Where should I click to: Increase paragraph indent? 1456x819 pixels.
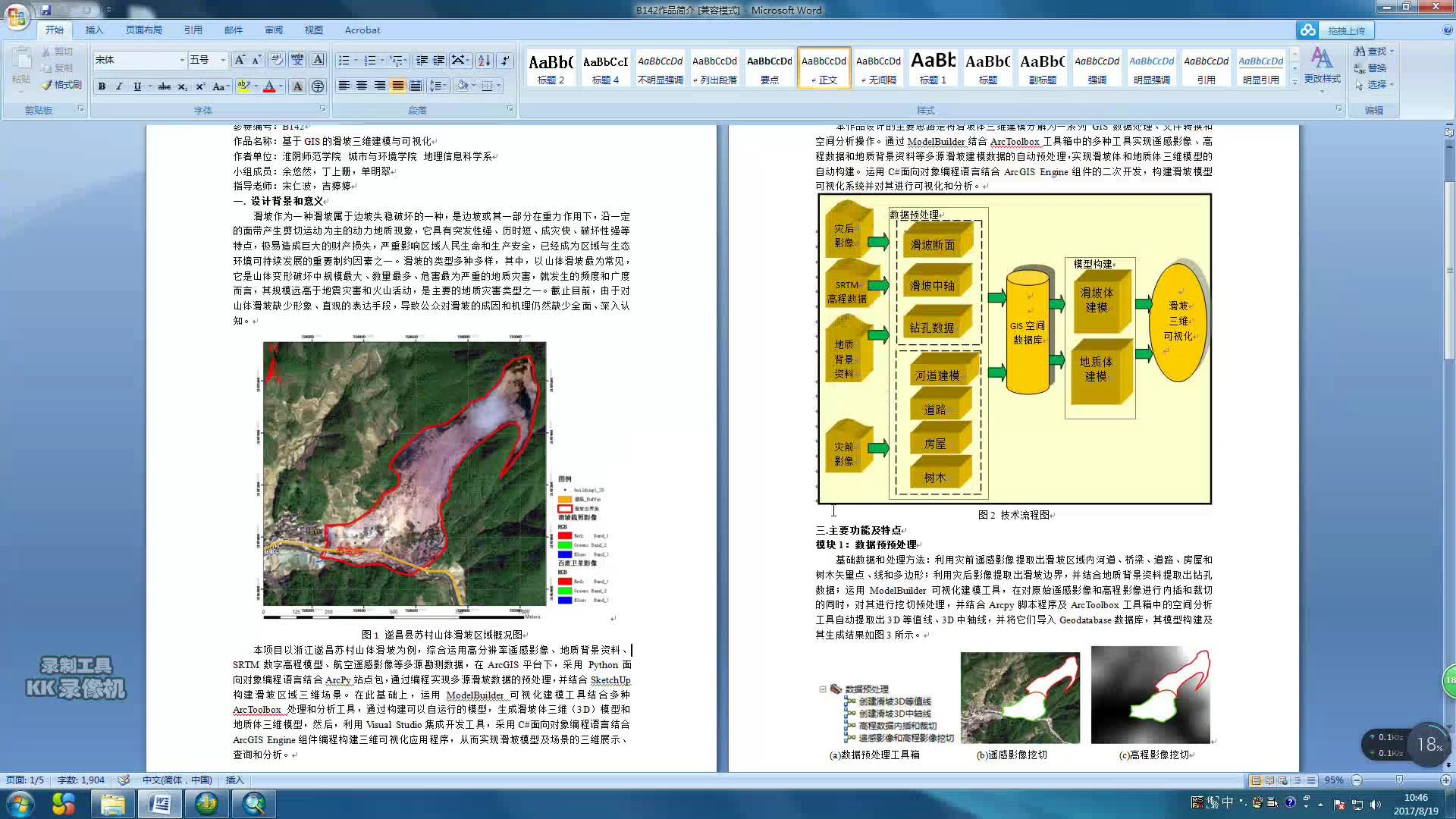click(x=439, y=60)
